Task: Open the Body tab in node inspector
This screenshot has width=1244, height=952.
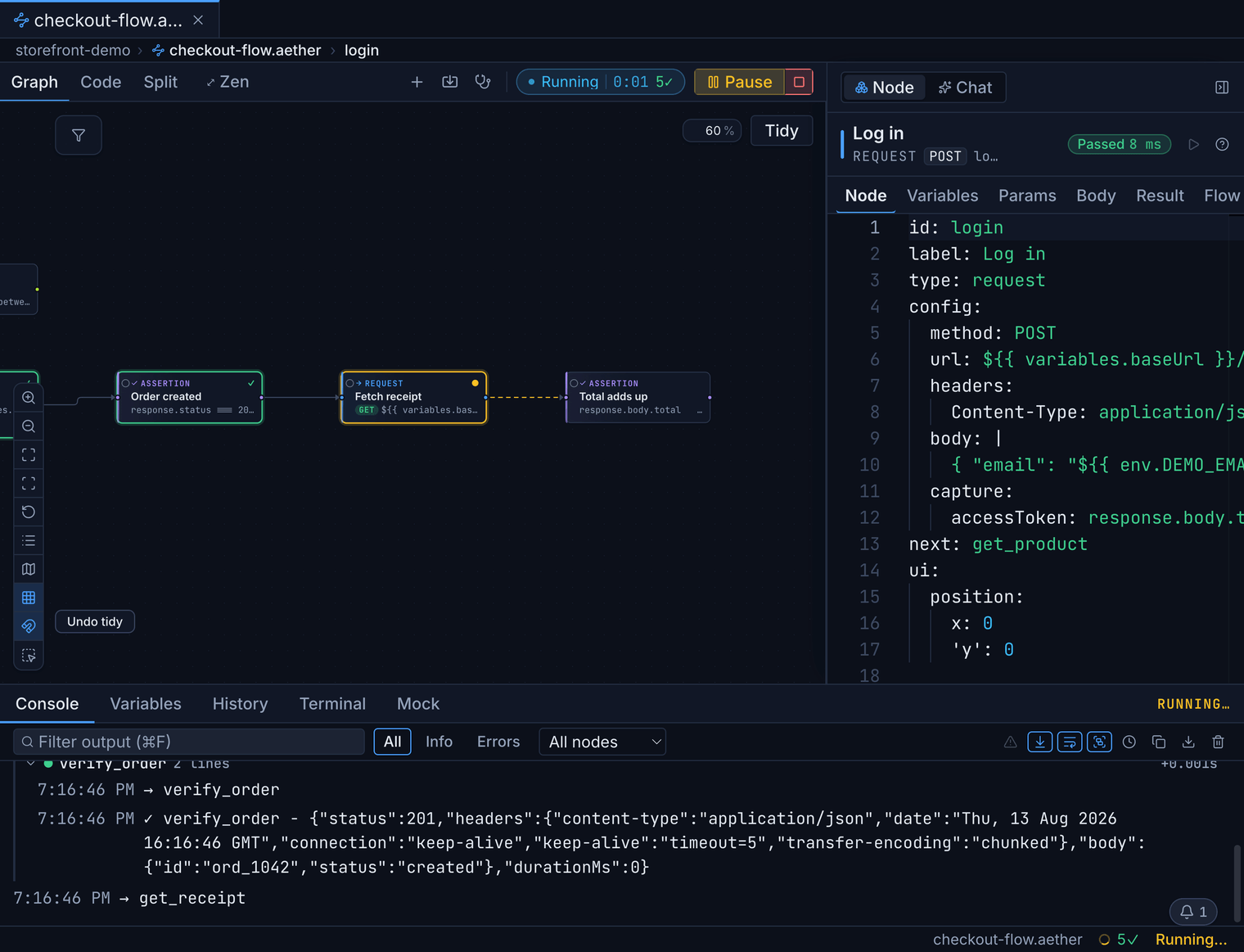Action: click(x=1096, y=196)
